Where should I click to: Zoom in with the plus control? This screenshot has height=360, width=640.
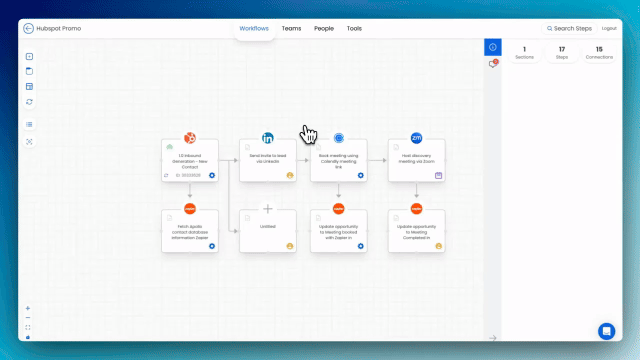pos(28,309)
